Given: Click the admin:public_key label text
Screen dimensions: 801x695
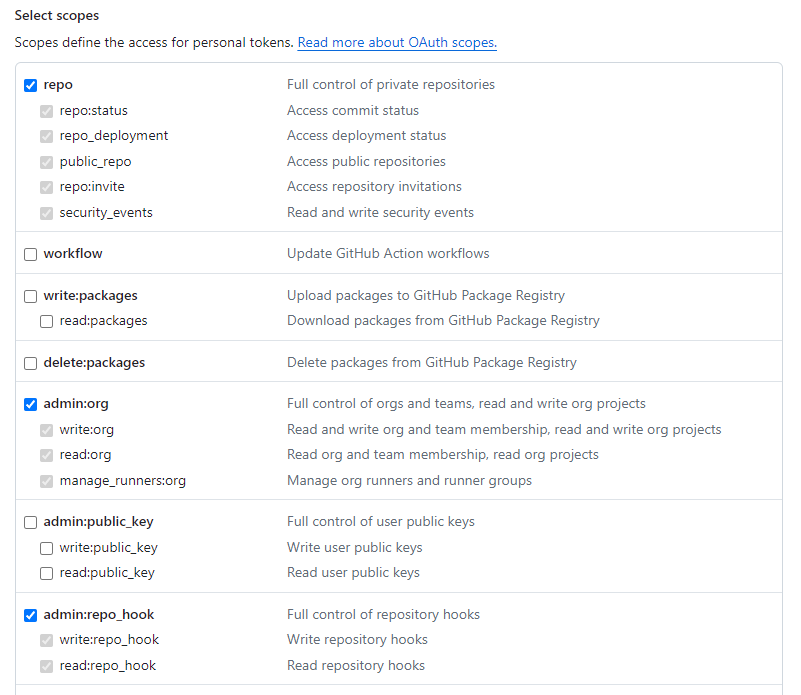Looking at the screenshot, I should (99, 522).
